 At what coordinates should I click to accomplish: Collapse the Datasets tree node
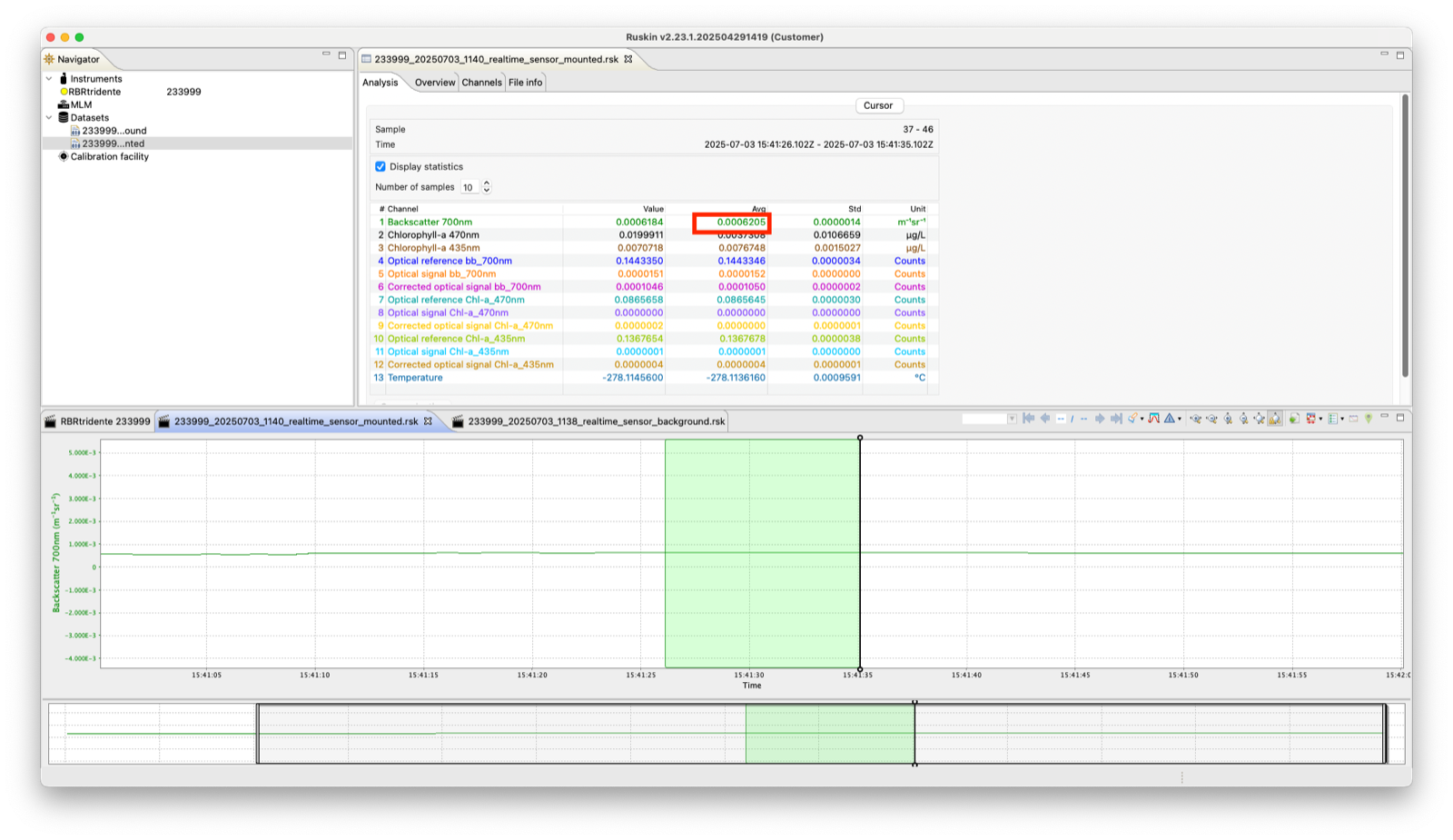tap(49, 117)
